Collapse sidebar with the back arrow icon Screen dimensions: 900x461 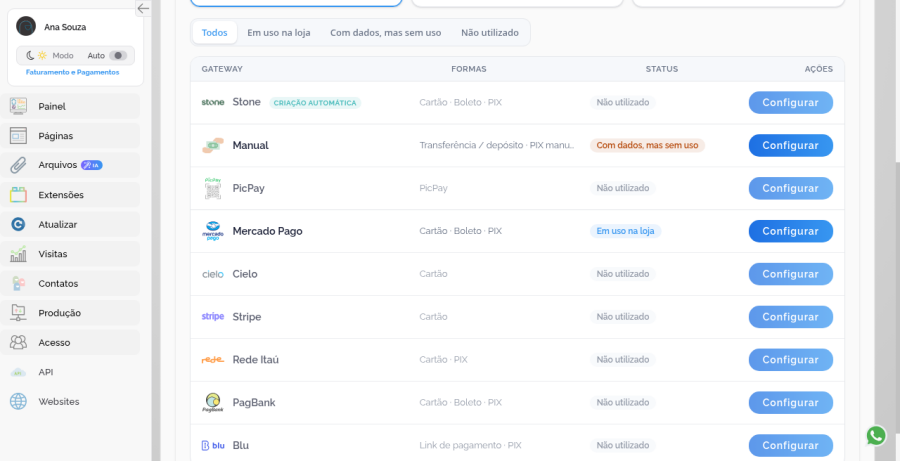pyautogui.click(x=143, y=8)
